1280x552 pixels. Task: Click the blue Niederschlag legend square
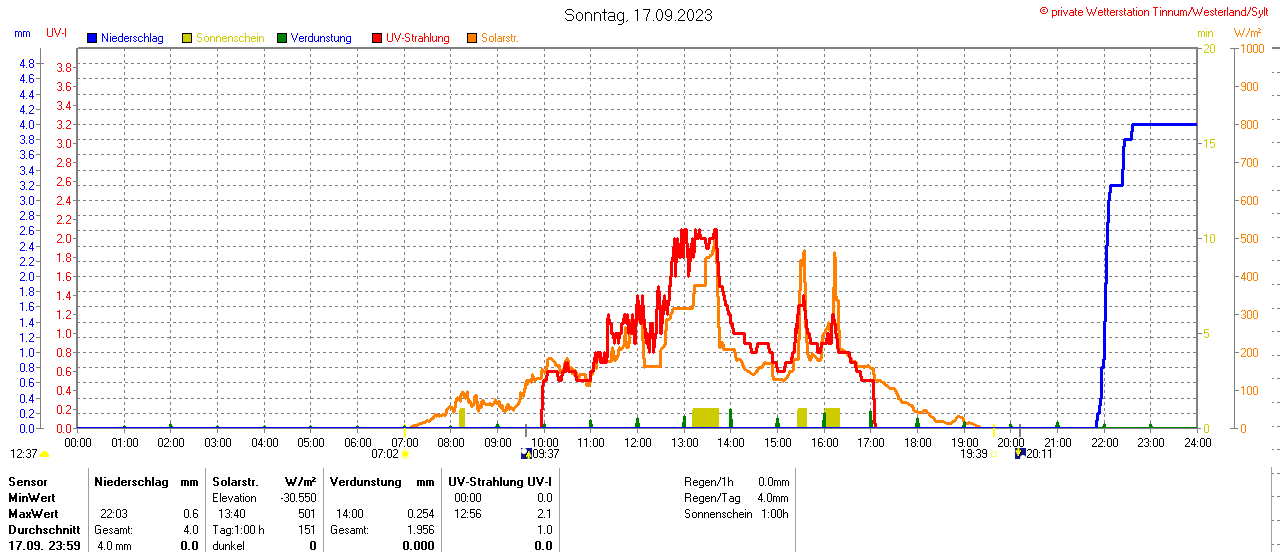[92, 38]
